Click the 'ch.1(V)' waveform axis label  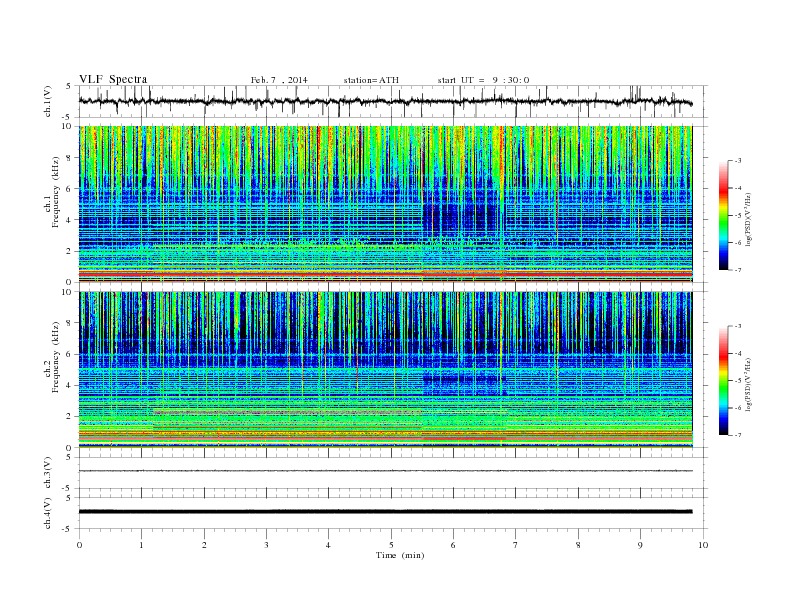pyautogui.click(x=48, y=101)
